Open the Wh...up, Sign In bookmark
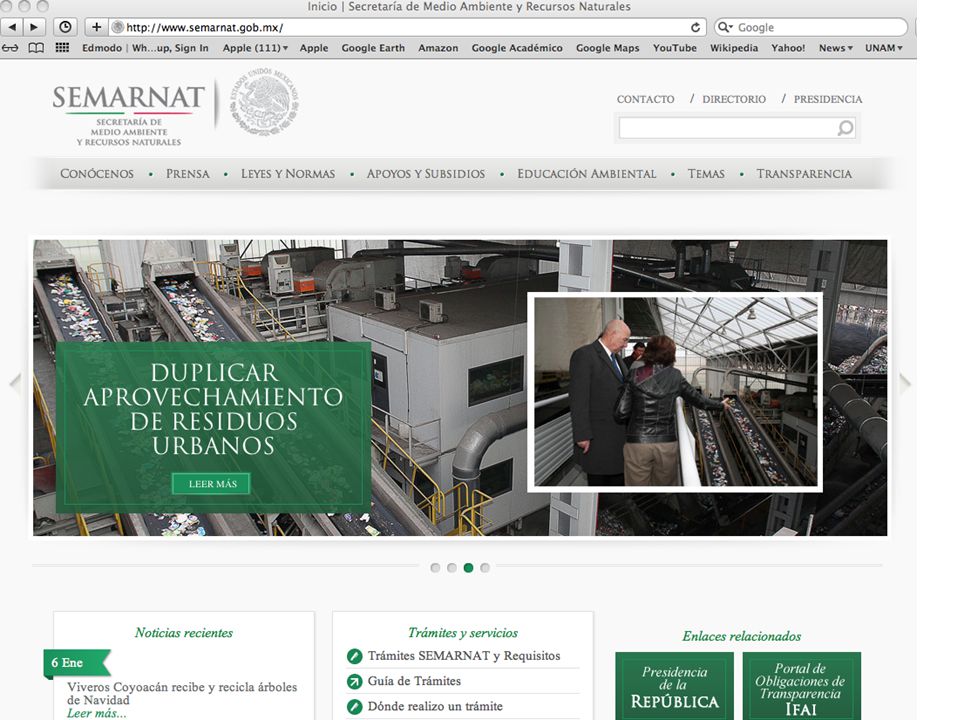 click(x=170, y=48)
